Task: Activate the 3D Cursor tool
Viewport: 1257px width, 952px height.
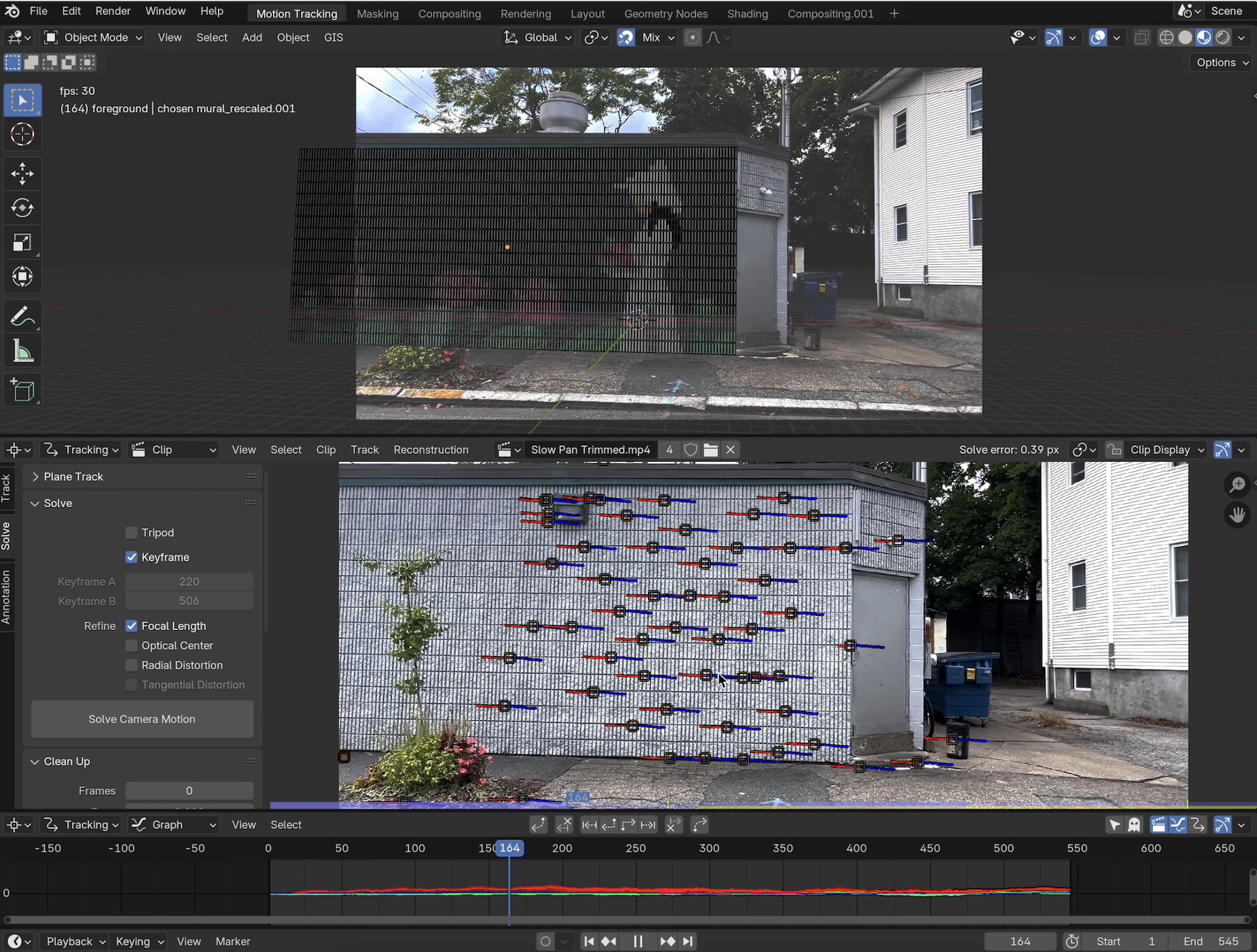Action: click(x=22, y=134)
